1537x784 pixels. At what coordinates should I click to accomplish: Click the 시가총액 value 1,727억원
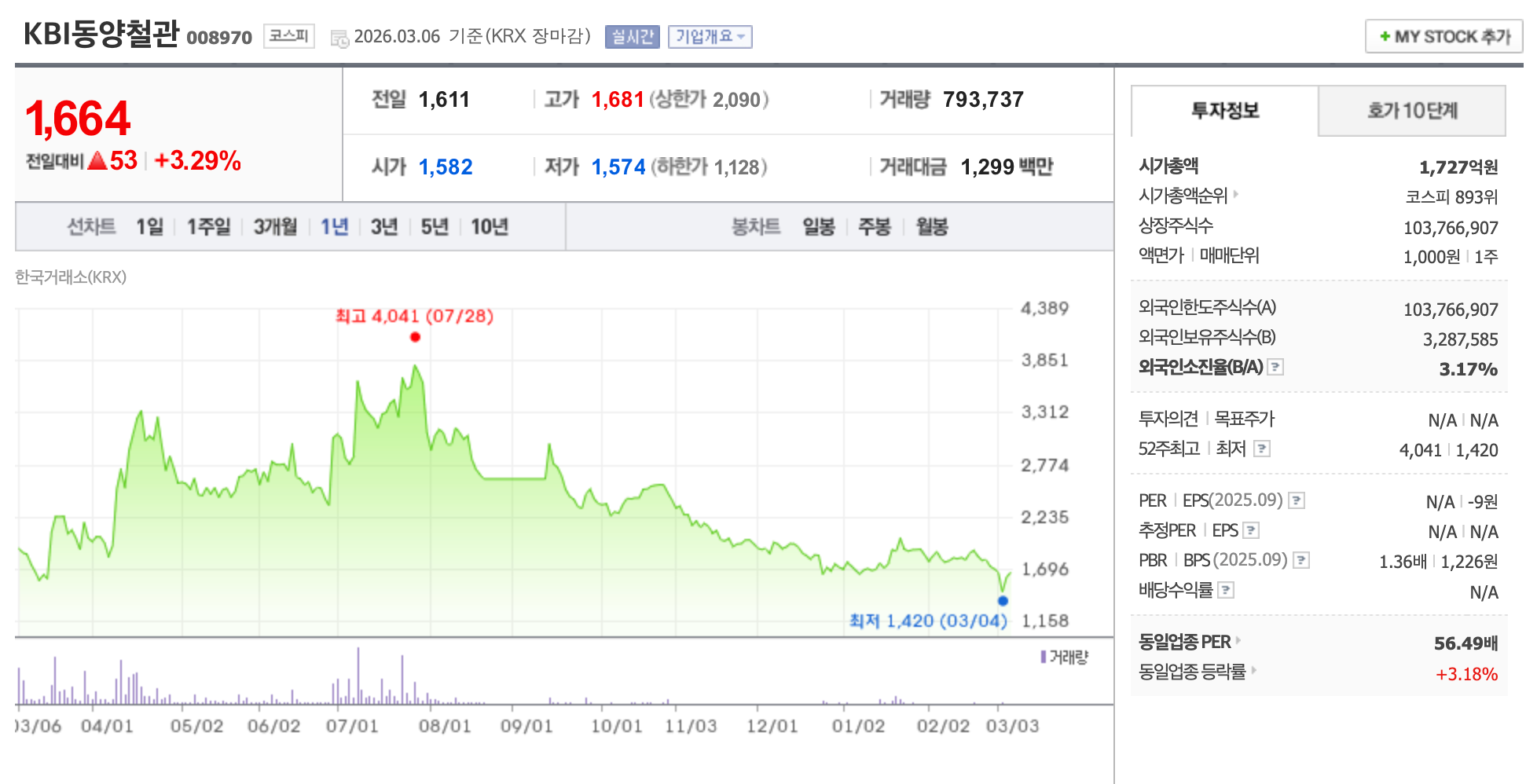(x=1458, y=167)
